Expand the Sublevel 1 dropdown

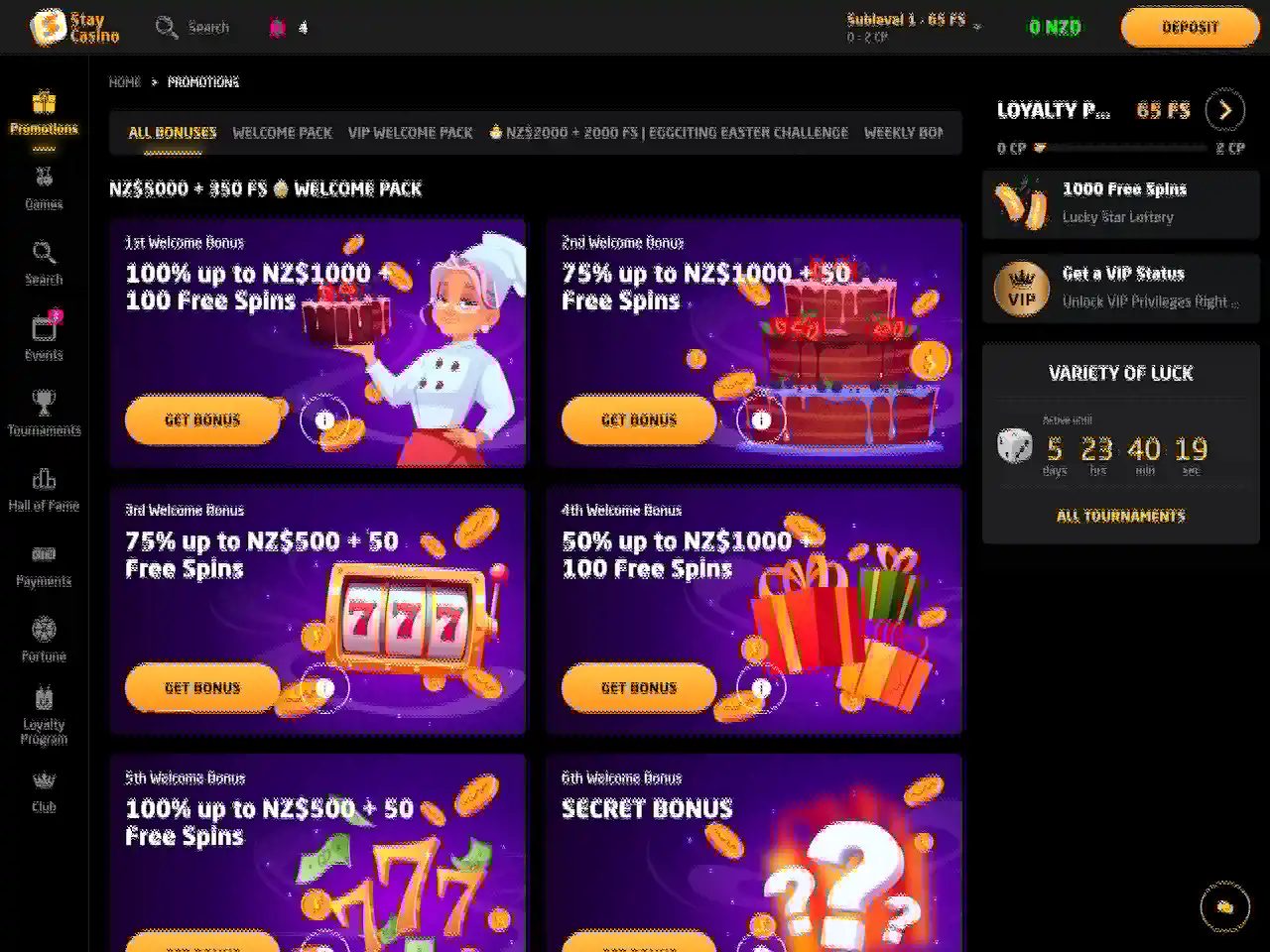(977, 27)
